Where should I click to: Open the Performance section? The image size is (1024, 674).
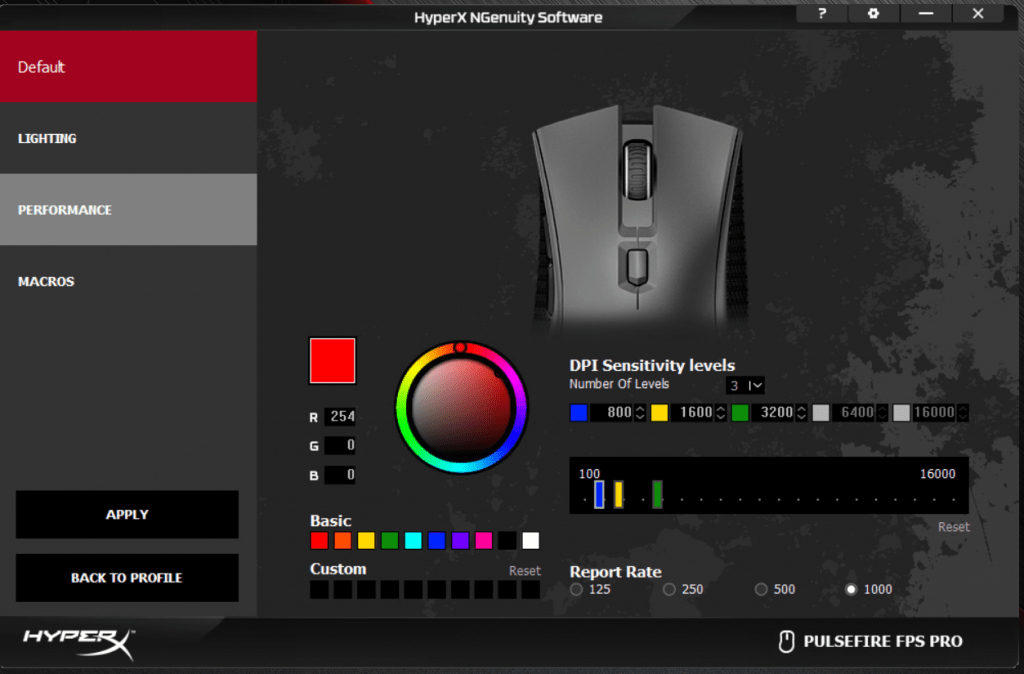click(129, 210)
